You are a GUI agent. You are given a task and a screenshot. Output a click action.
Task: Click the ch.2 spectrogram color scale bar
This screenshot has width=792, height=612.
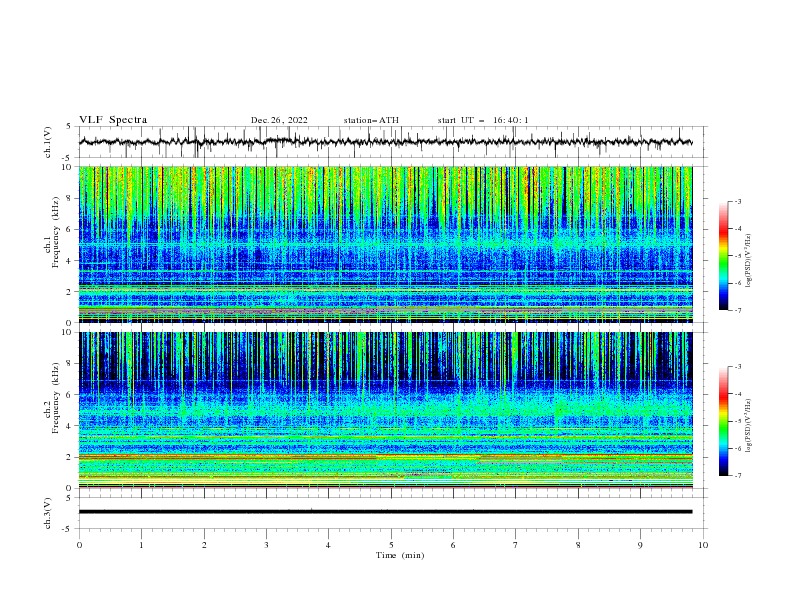click(723, 421)
